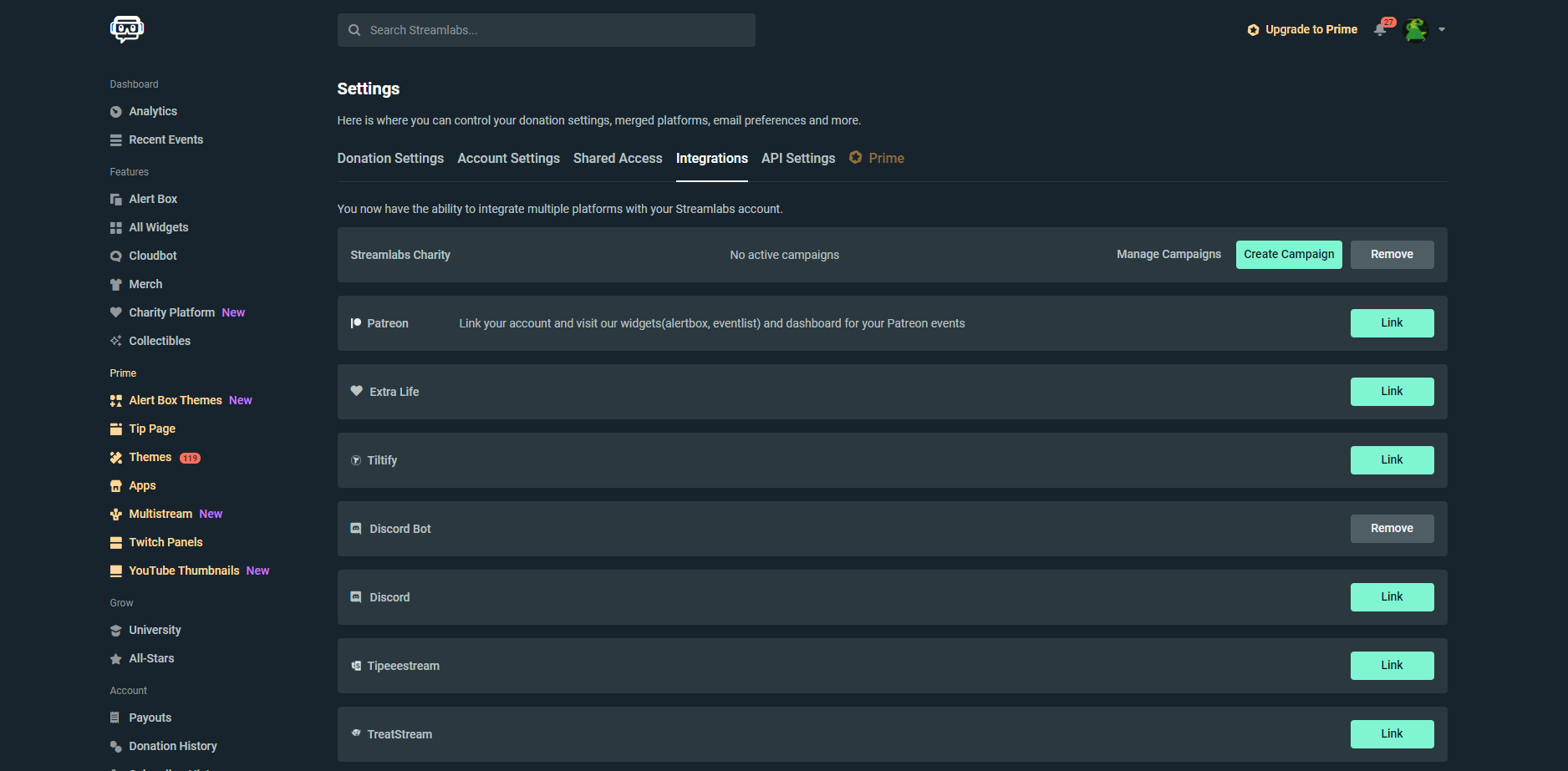Switch to the Account Settings tab

(508, 158)
